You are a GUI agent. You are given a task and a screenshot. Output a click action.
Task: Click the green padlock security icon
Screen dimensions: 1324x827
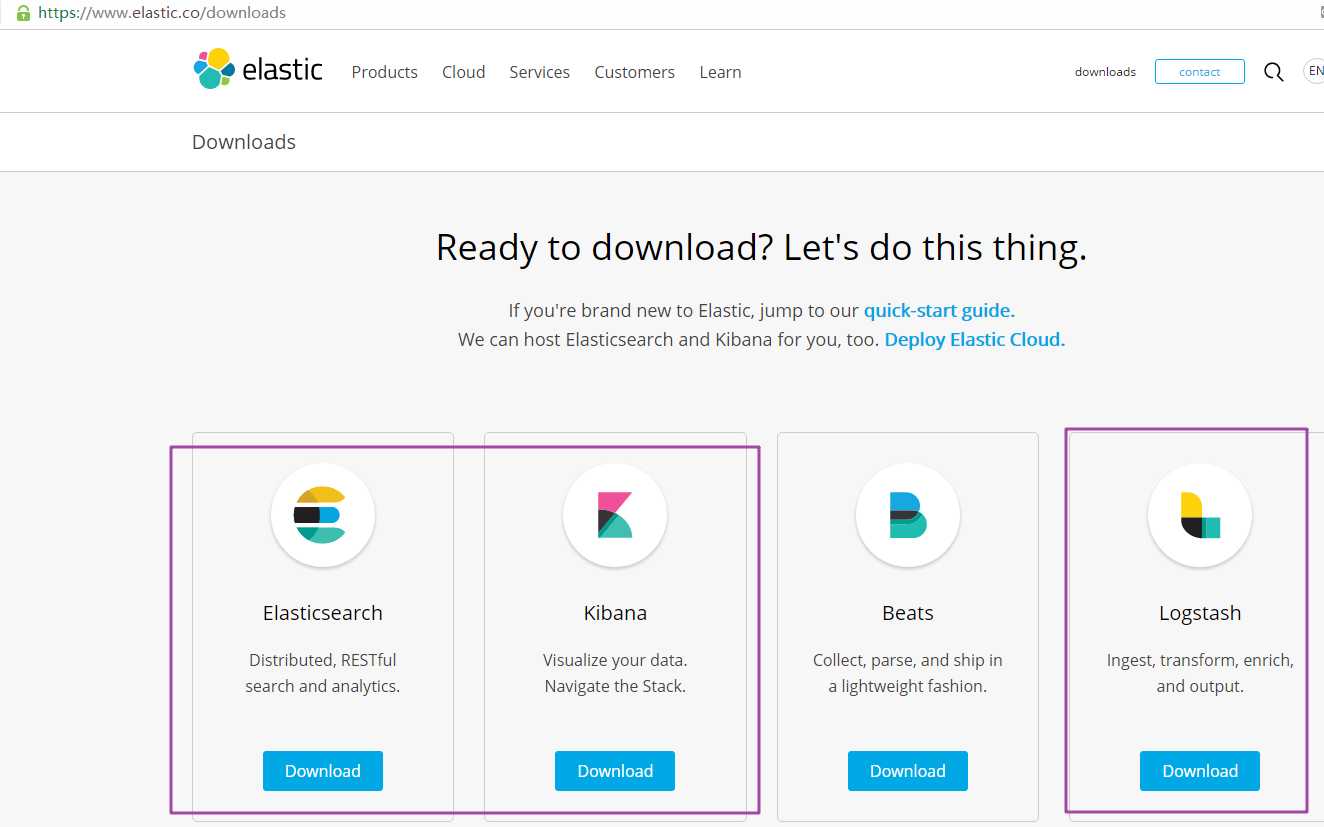(x=23, y=13)
